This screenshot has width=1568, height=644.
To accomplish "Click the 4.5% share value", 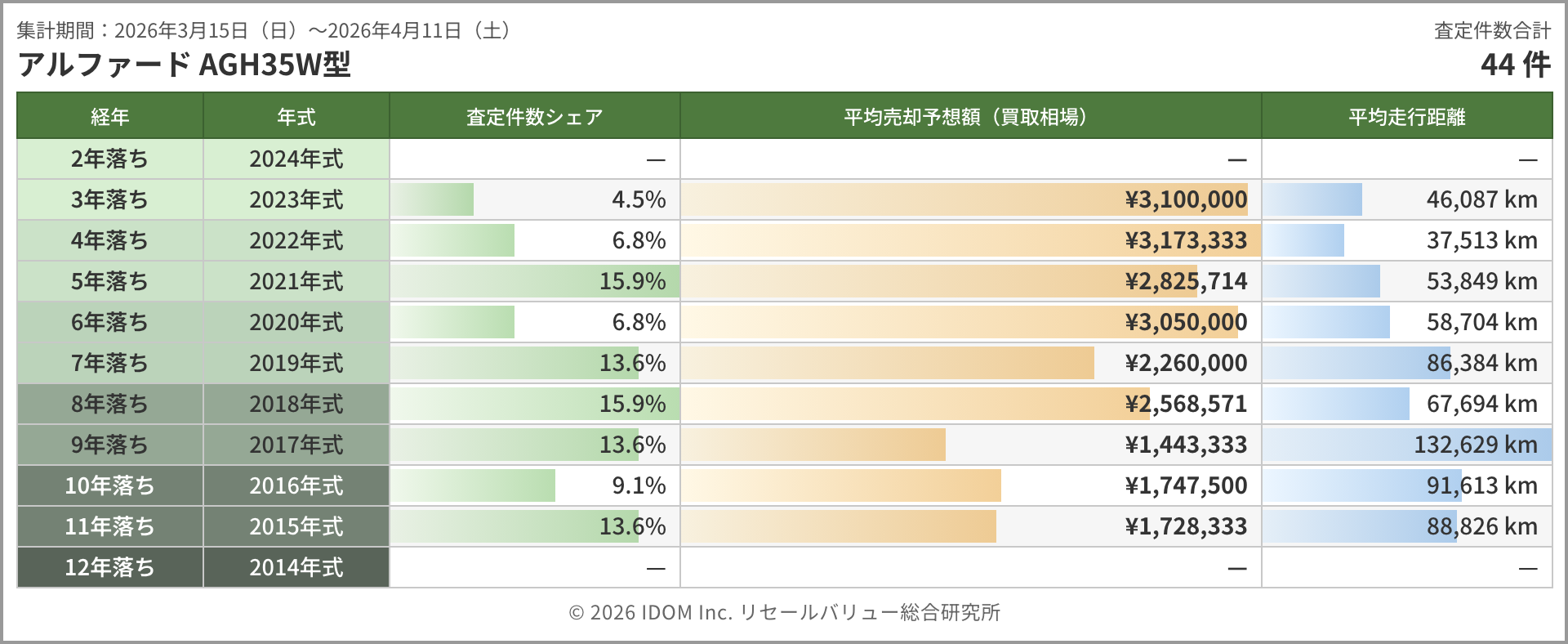I will tap(639, 199).
